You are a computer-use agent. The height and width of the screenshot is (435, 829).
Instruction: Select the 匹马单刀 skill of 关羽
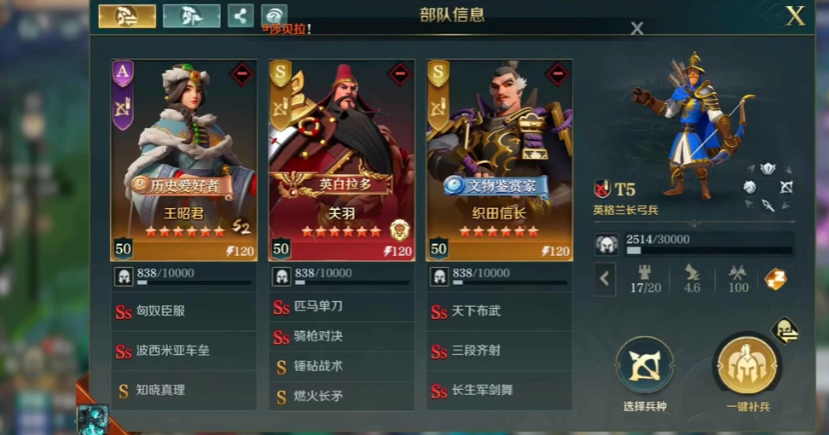(x=342, y=307)
